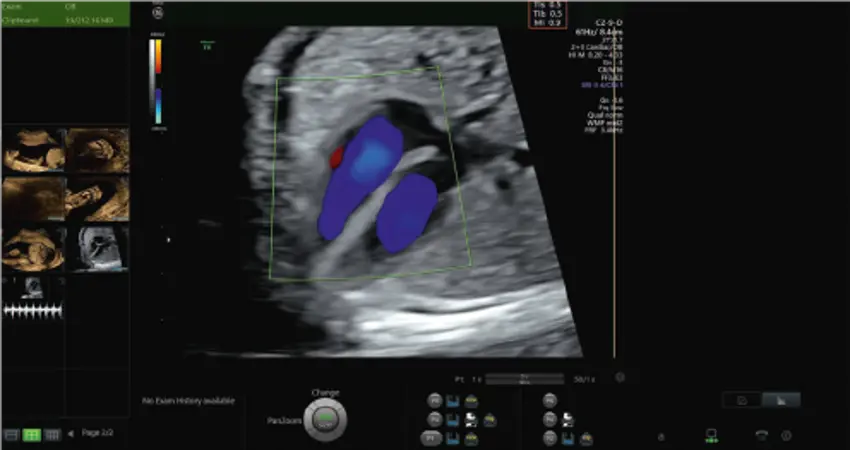Click the printer icon in the second row
The width and height of the screenshot is (850, 450).
click(x=470, y=419)
